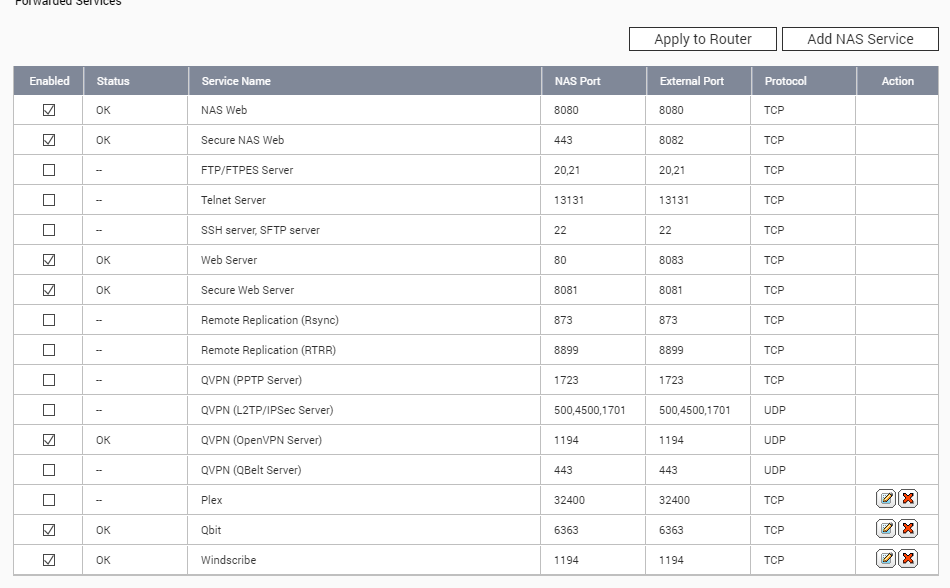Delete the Plex service entry
Viewport: 950px width, 588px height.
pos(908,499)
